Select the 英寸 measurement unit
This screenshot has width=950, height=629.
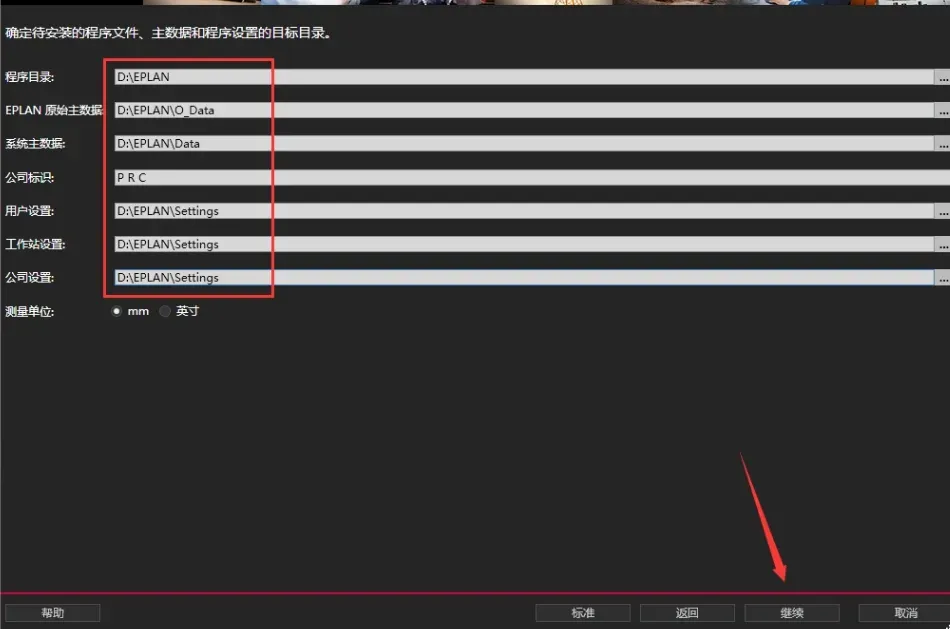pyautogui.click(x=165, y=311)
